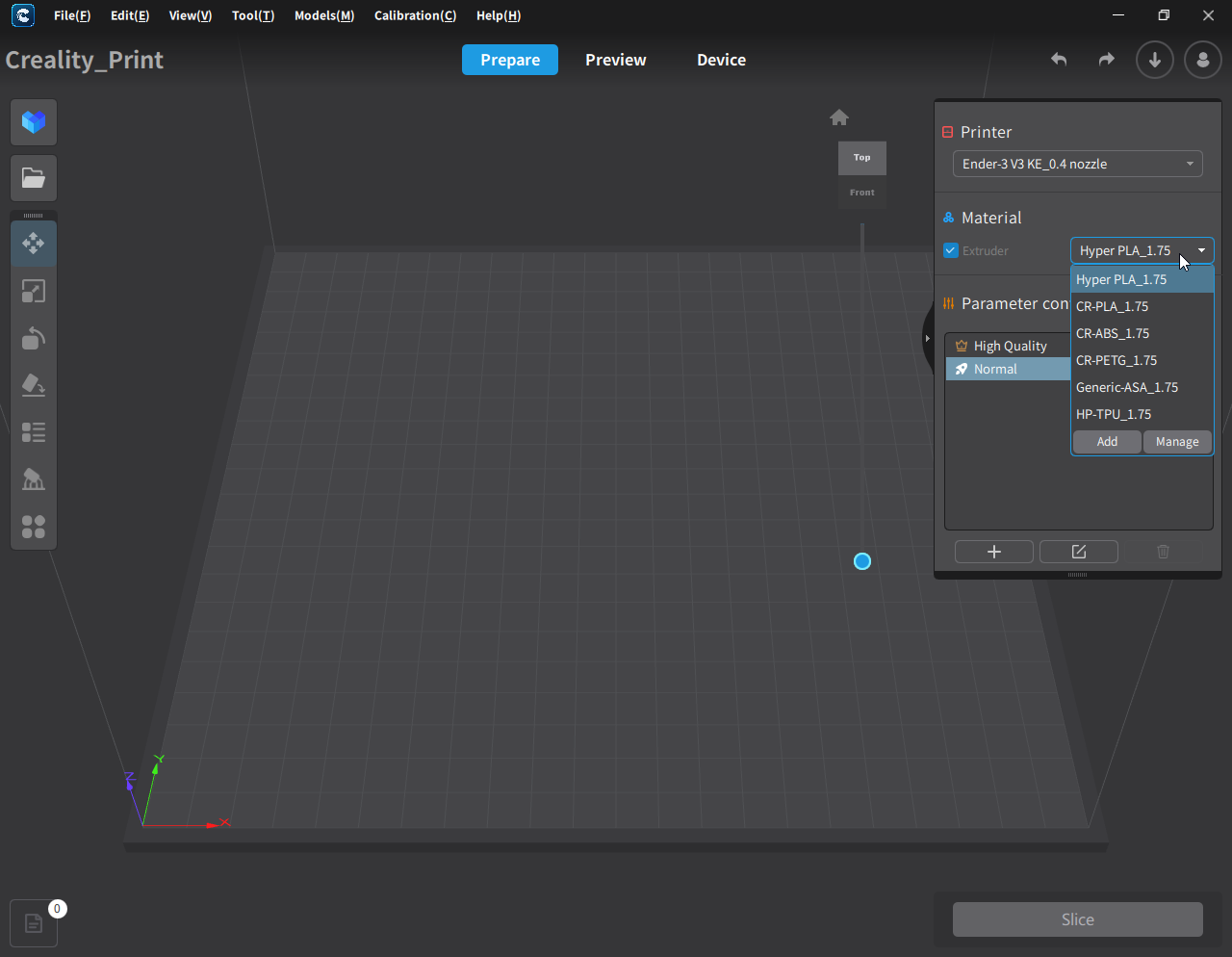Click the right panel bottom grip handle
This screenshot has width=1232, height=957.
tap(1078, 575)
